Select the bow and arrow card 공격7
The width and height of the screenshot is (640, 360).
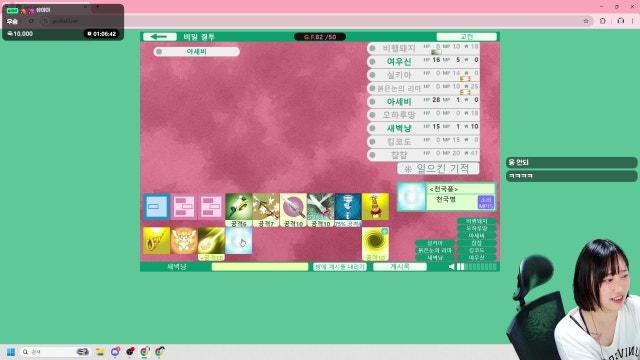[x=266, y=210]
